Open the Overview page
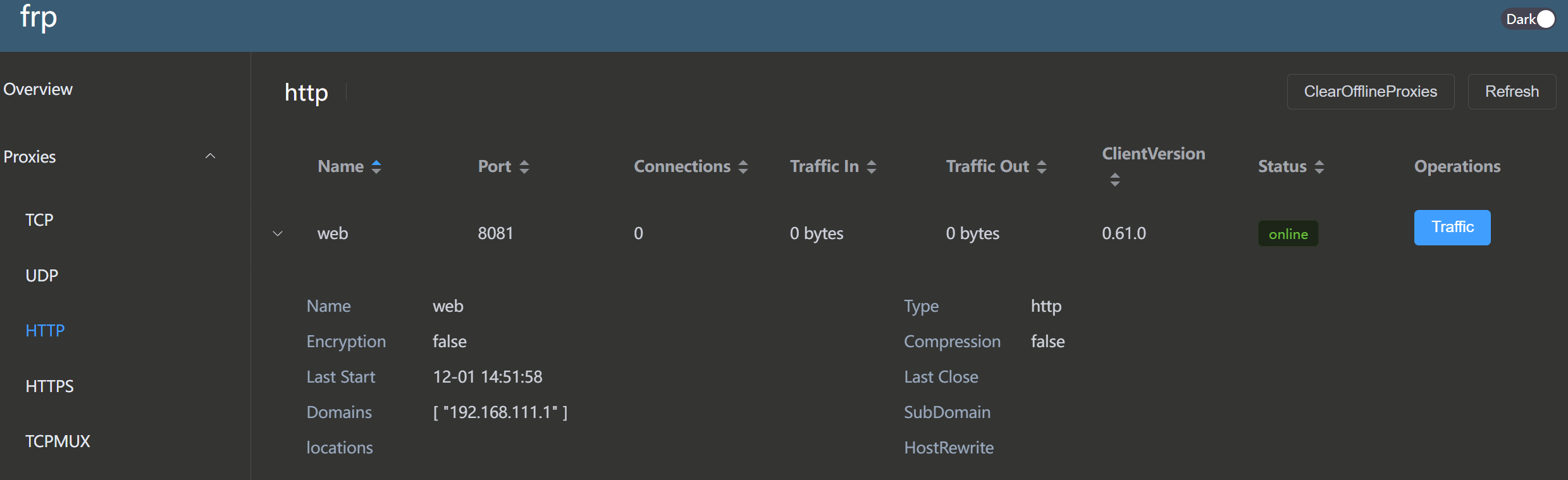The height and width of the screenshot is (480, 1568). tap(38, 89)
